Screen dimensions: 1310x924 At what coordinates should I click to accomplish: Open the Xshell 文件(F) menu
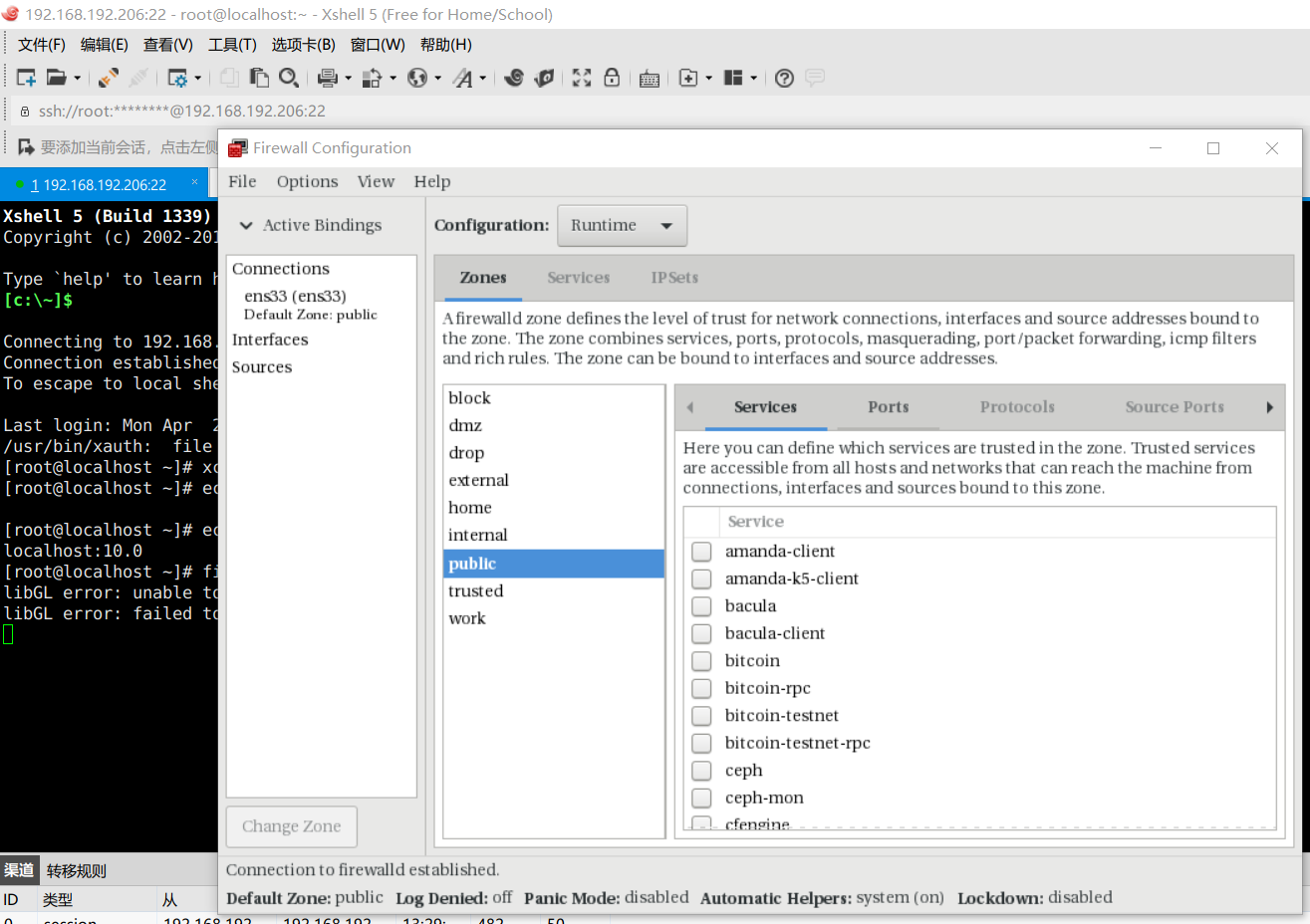pos(42,45)
